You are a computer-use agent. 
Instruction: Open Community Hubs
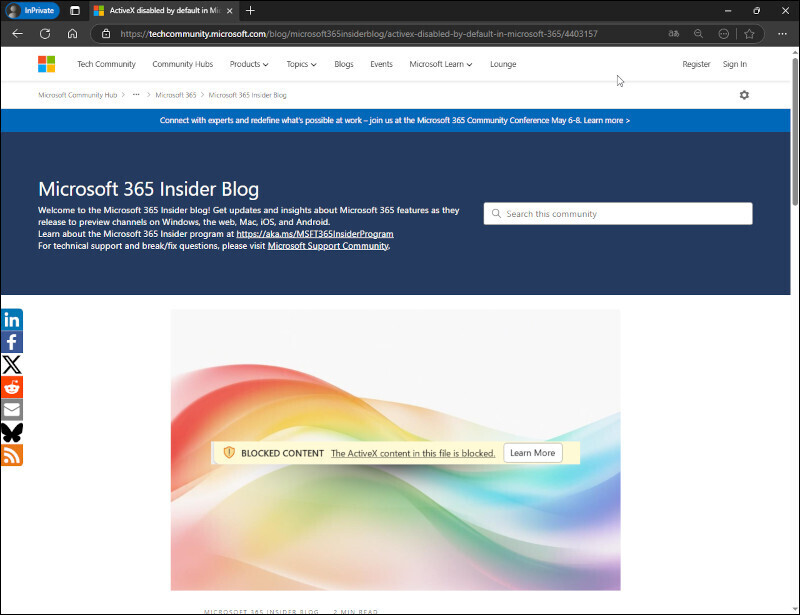tap(183, 64)
